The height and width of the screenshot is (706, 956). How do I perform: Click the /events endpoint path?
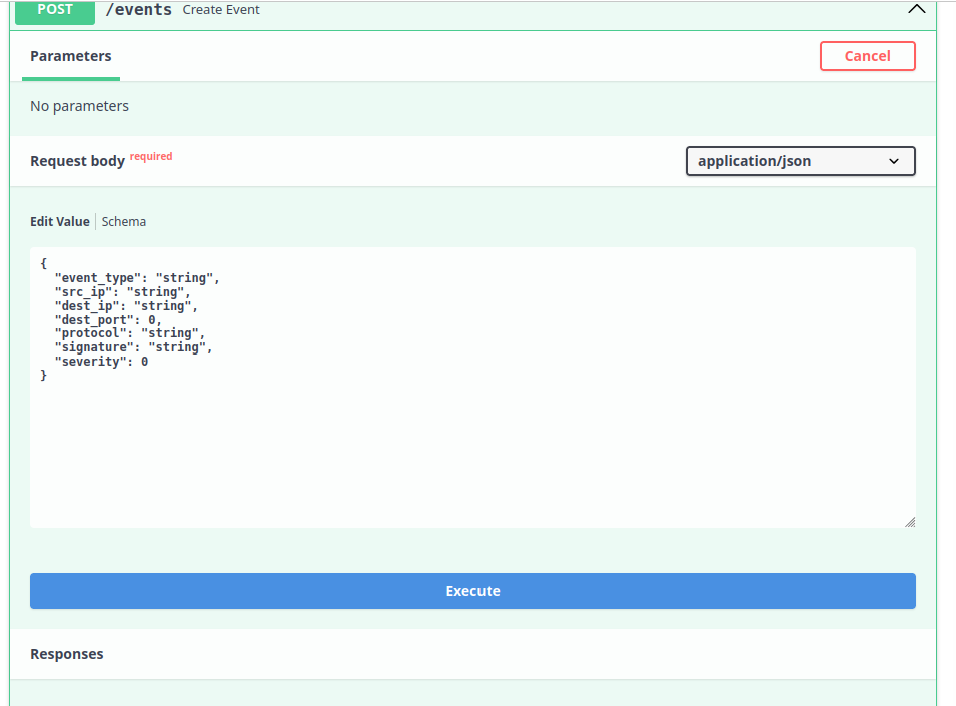click(x=138, y=10)
